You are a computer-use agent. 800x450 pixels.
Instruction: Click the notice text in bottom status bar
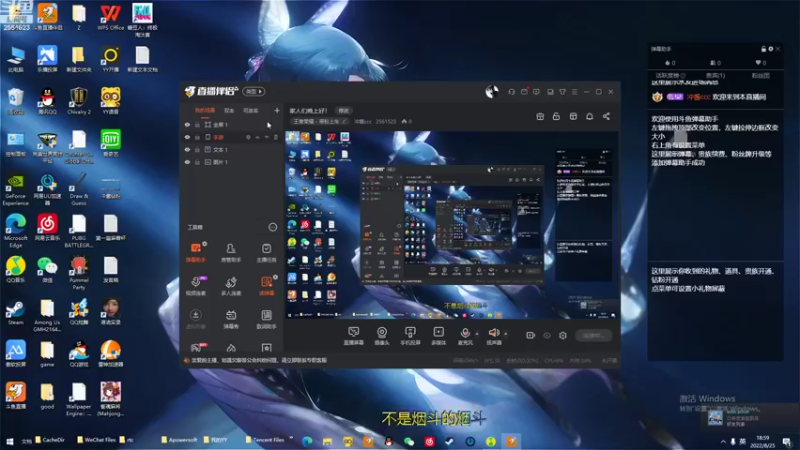coord(259,360)
